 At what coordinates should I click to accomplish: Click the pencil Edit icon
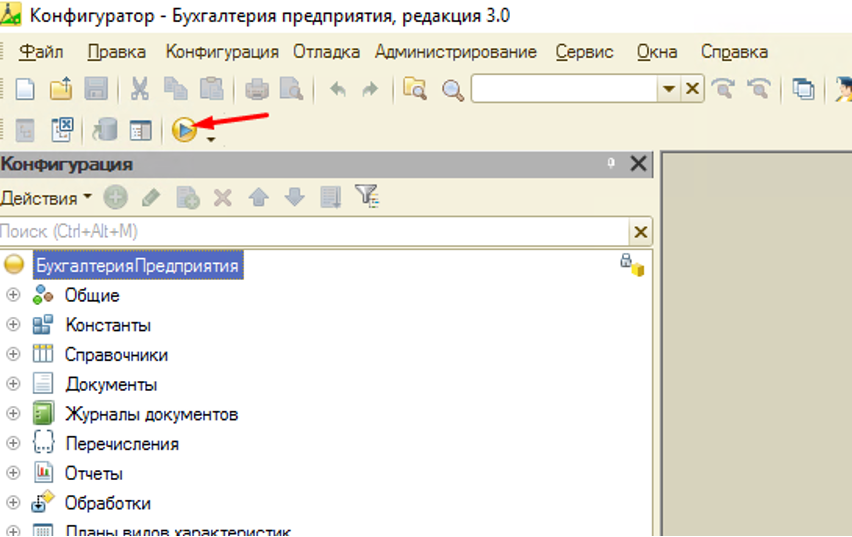(x=151, y=197)
